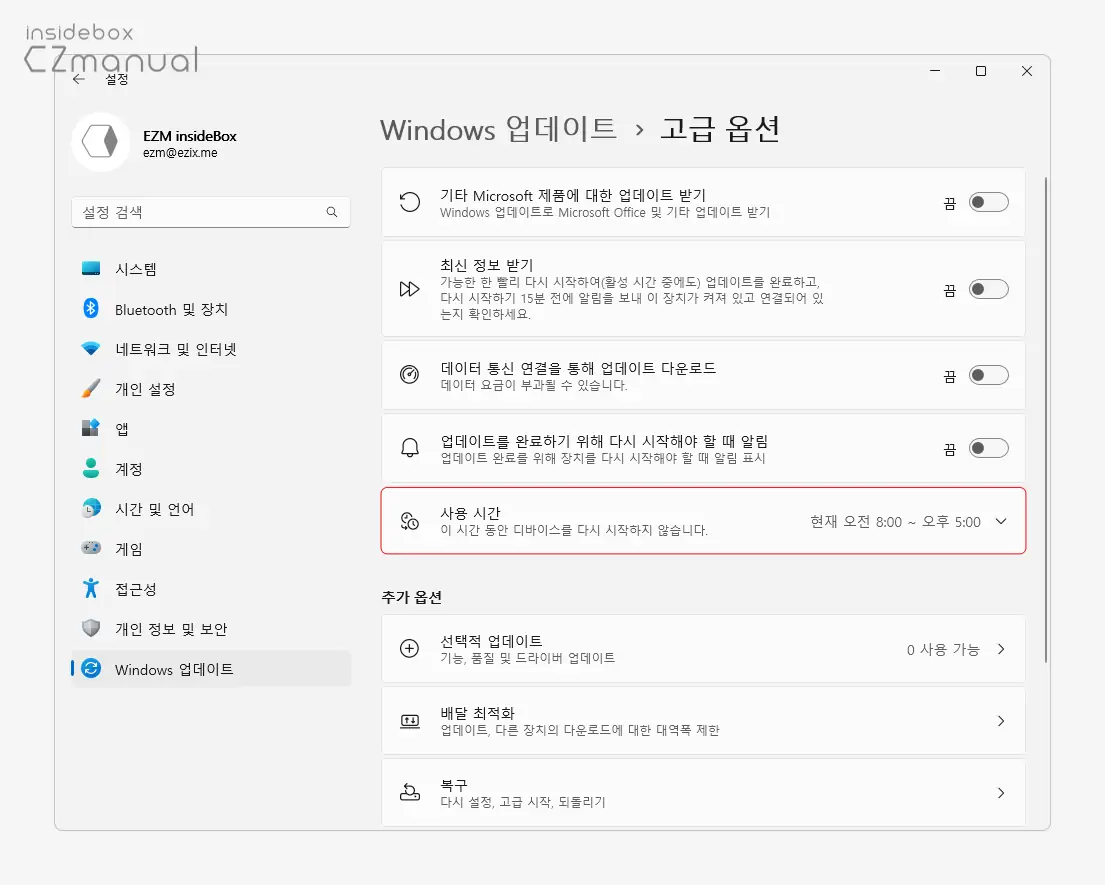Click the 개인 정보 및 보안 shield icon
The width and height of the screenshot is (1105, 885).
91,628
